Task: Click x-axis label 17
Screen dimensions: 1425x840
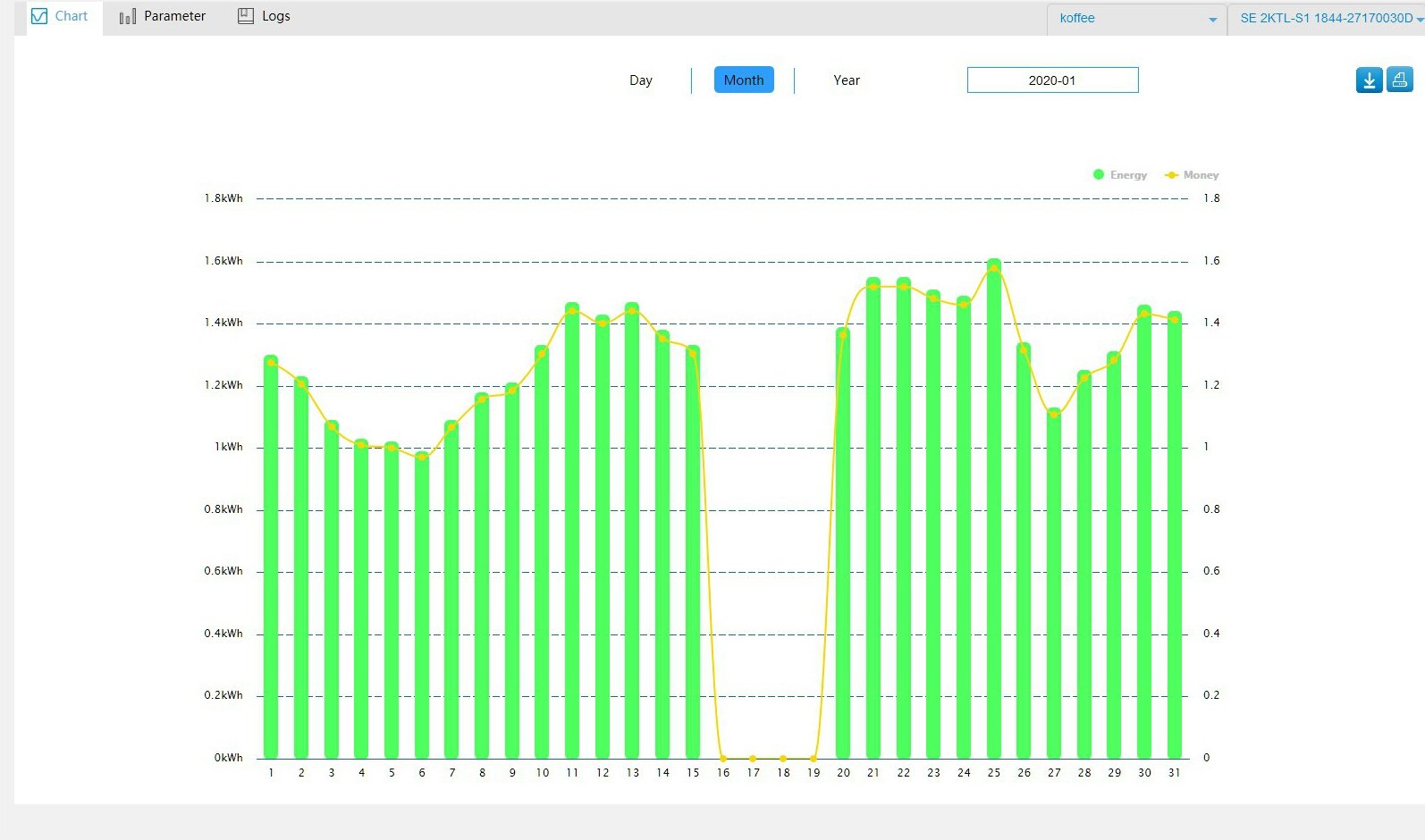Action: [754, 773]
